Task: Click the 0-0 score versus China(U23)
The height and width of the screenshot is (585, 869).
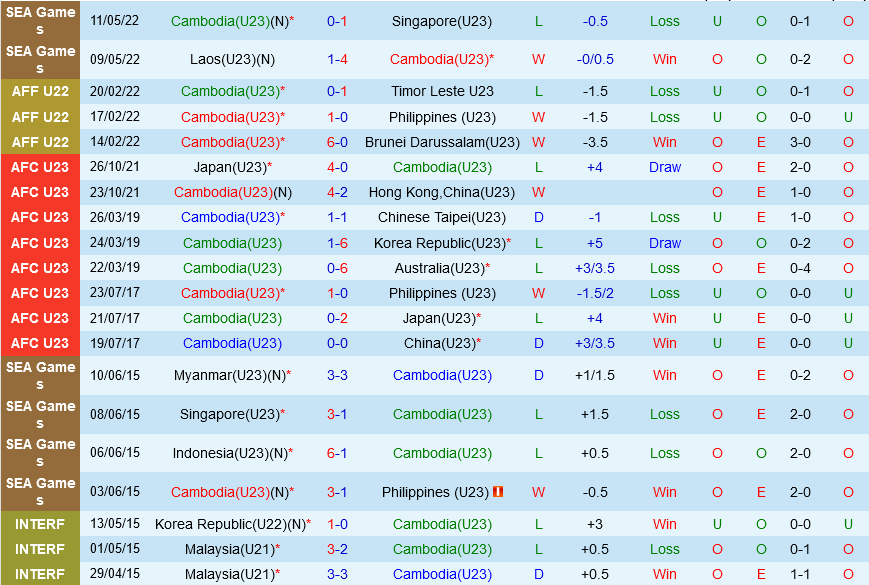Action: click(337, 343)
